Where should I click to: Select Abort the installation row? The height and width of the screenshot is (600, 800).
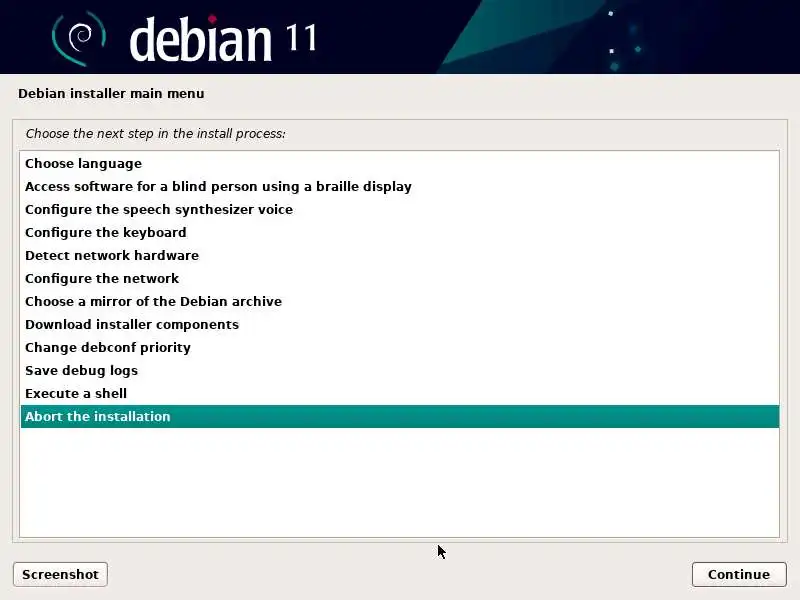coord(400,416)
